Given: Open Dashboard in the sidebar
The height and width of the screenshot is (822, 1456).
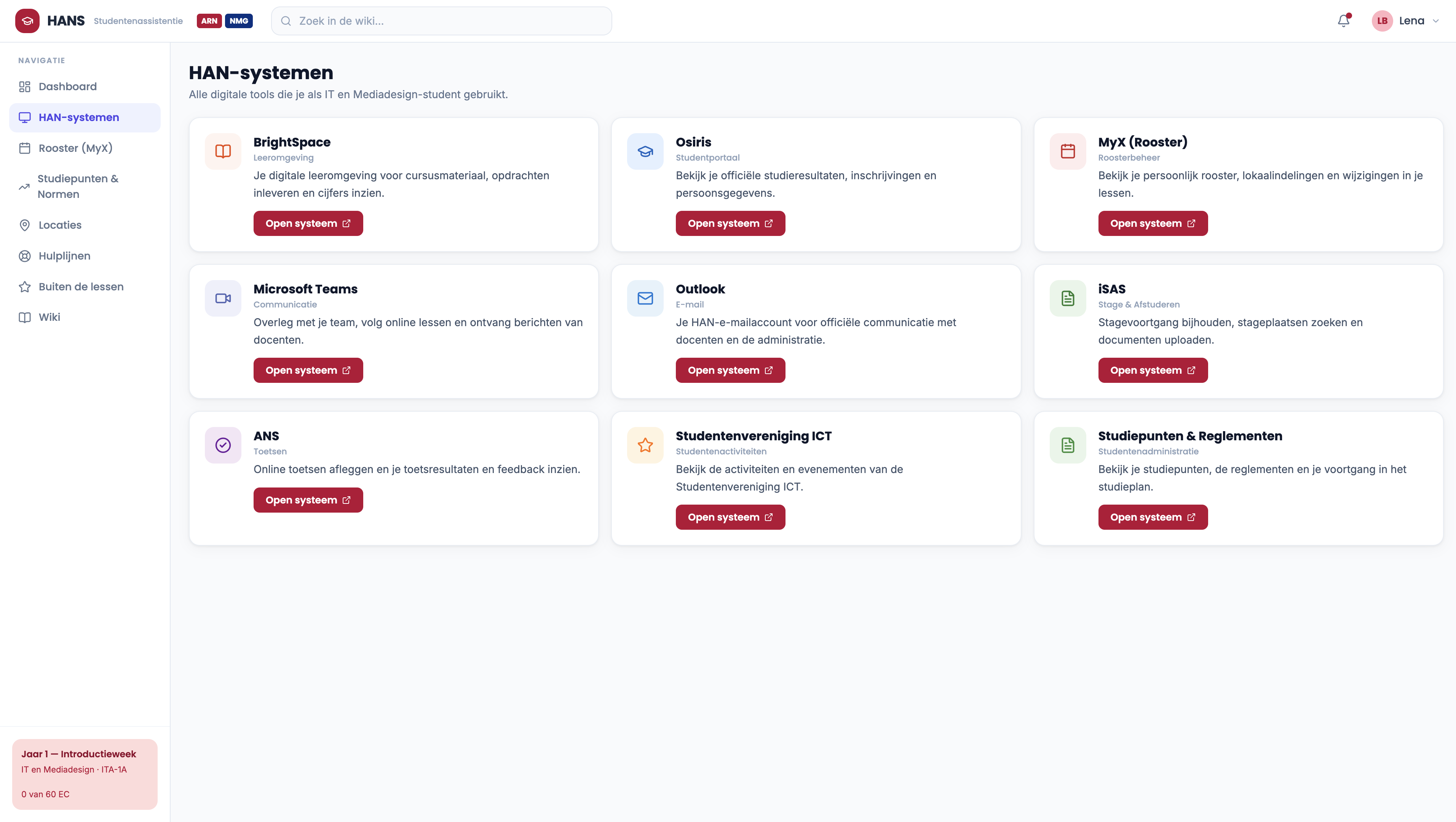Looking at the screenshot, I should coord(85,86).
